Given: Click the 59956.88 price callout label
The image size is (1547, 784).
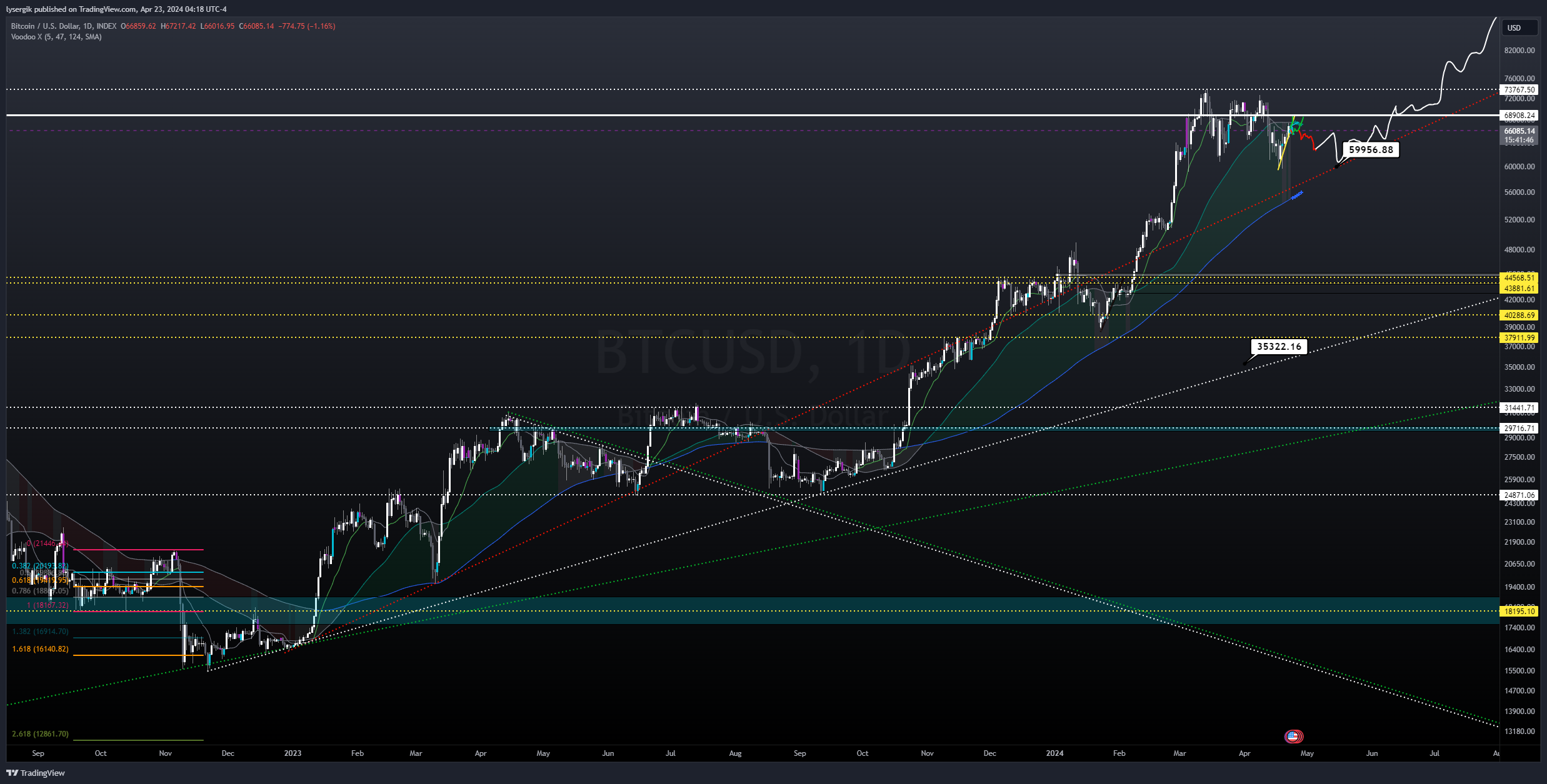Looking at the screenshot, I should (1371, 150).
